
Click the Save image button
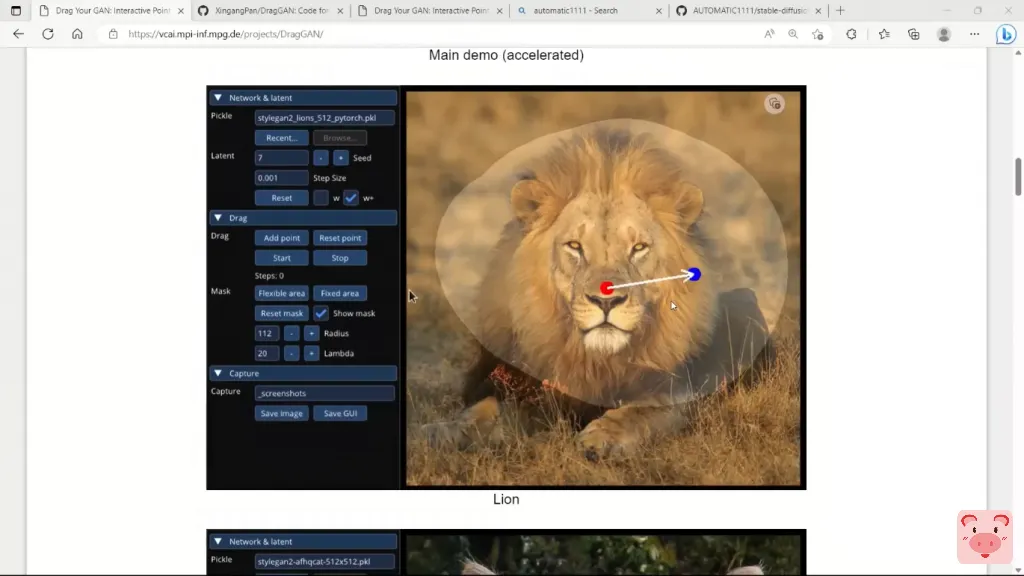281,413
